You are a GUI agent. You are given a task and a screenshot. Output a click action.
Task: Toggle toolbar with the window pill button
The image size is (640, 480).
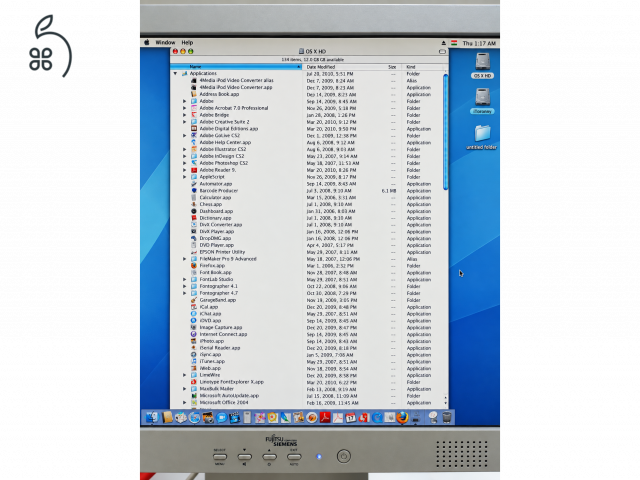[442, 51]
